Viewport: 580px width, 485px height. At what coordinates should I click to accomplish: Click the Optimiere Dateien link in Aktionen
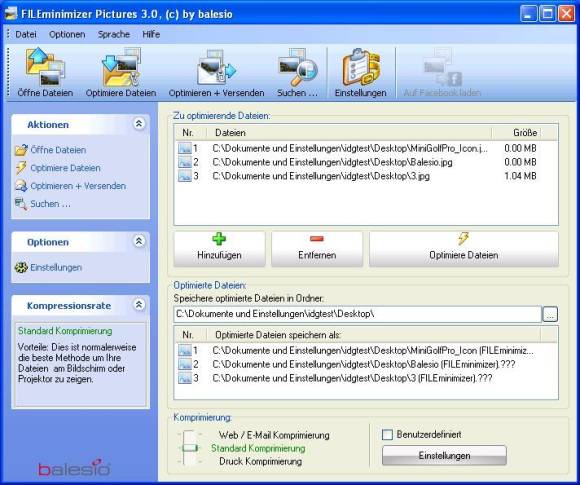(x=65, y=168)
